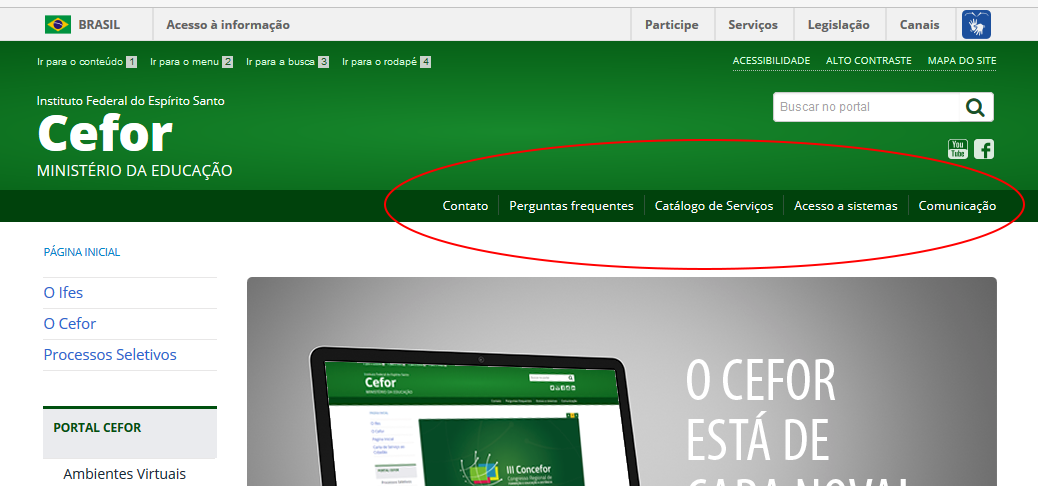Screen dimensions: 1038x486
Task: Open the Facebook page icon
Action: pos(984,149)
